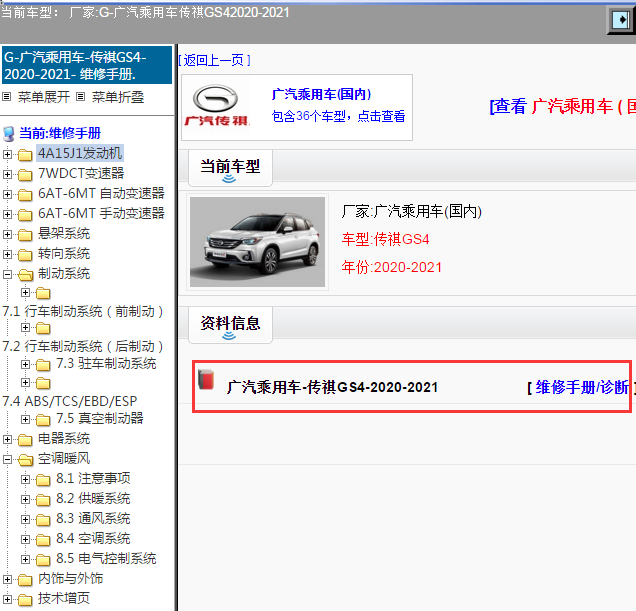Select 7.1 行车制动系统（前制动）

(x=83, y=312)
